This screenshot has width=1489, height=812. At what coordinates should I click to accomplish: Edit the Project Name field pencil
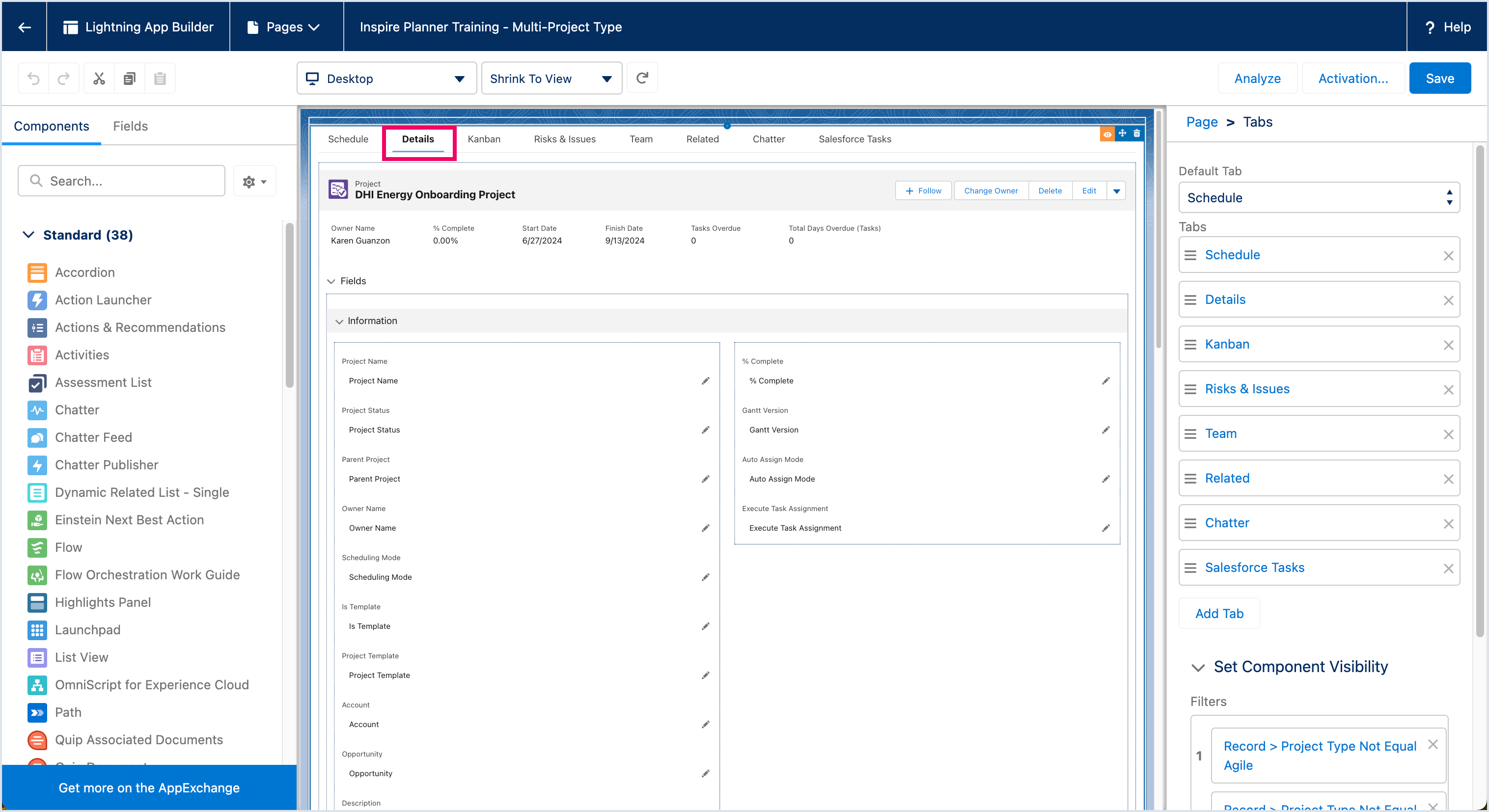(705, 381)
